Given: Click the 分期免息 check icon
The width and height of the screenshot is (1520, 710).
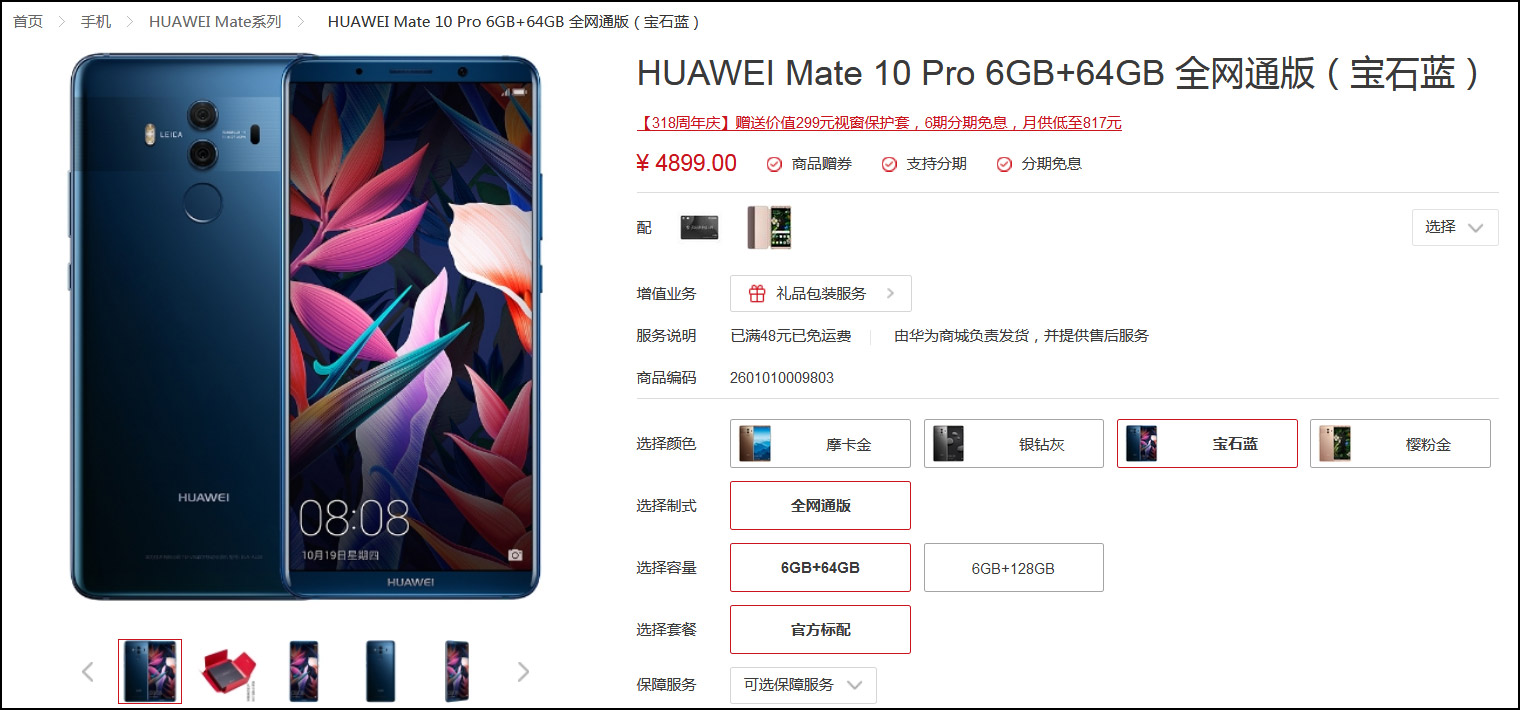Looking at the screenshot, I should click(x=1004, y=164).
